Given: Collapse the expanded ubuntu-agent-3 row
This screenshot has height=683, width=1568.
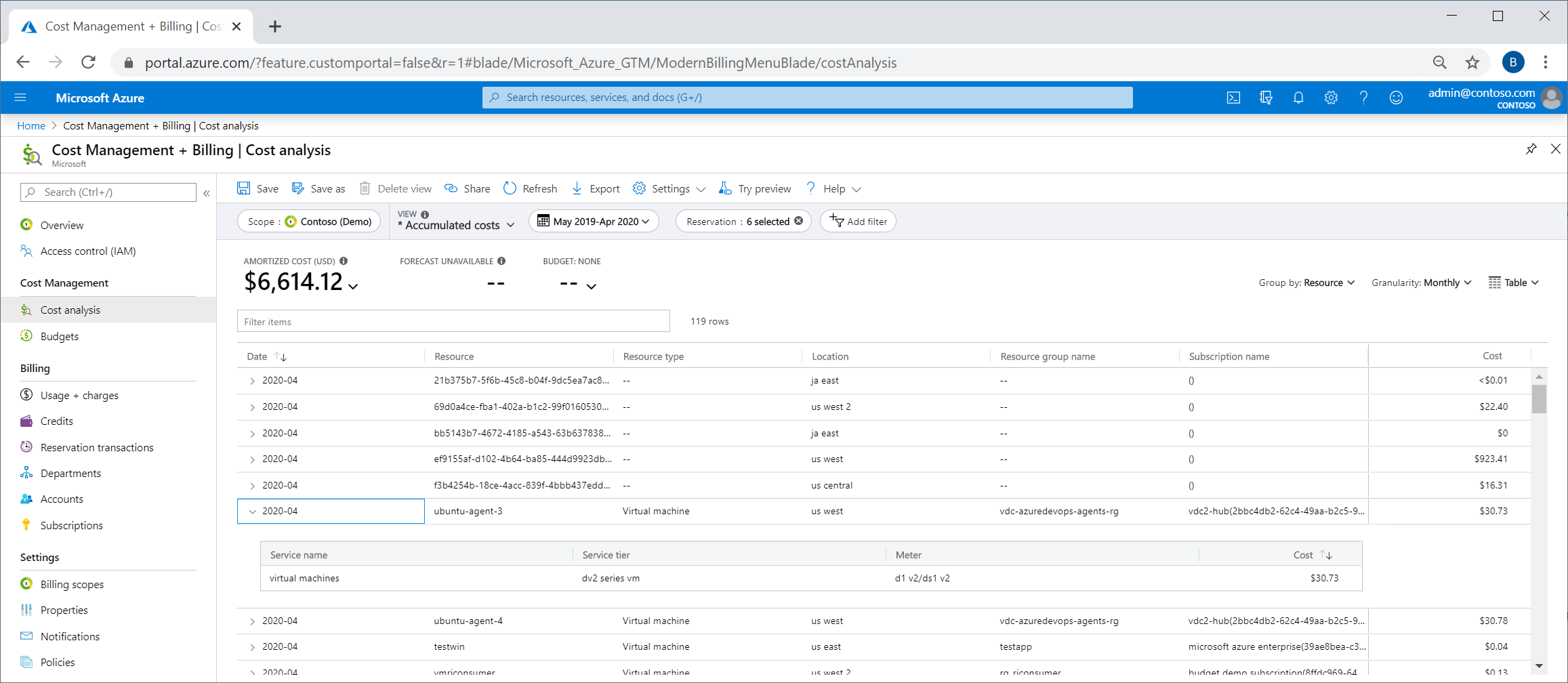Looking at the screenshot, I should pyautogui.click(x=253, y=512).
